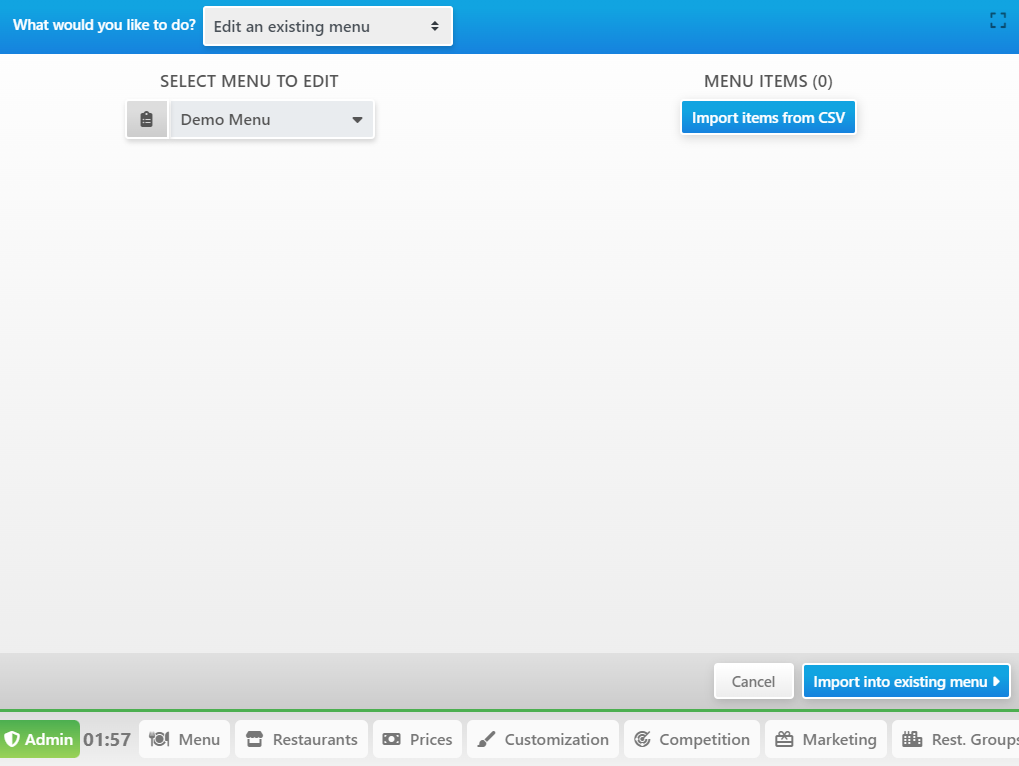Click the 'What would you like to do?' label
The height and width of the screenshot is (766, 1019).
[x=104, y=25]
